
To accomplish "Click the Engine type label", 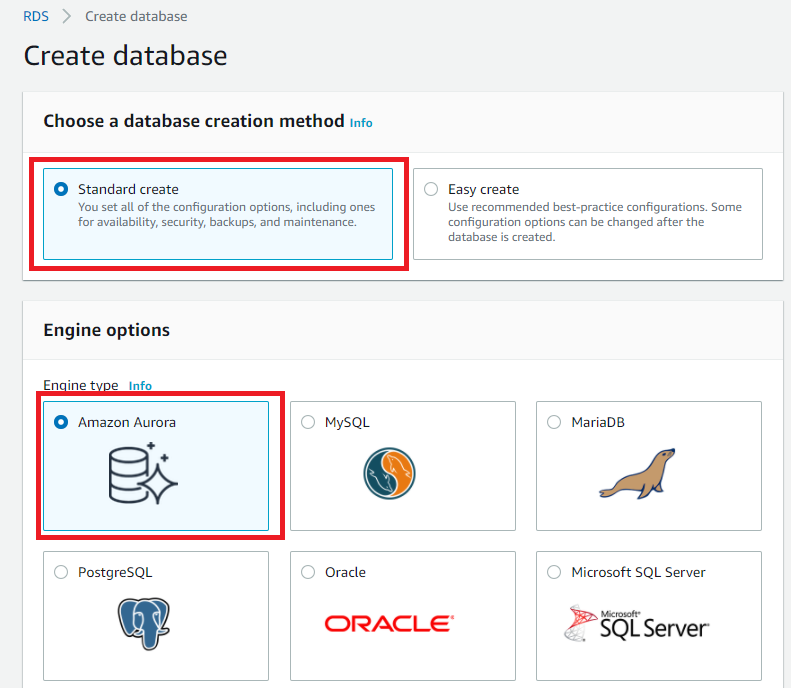I will point(81,385).
